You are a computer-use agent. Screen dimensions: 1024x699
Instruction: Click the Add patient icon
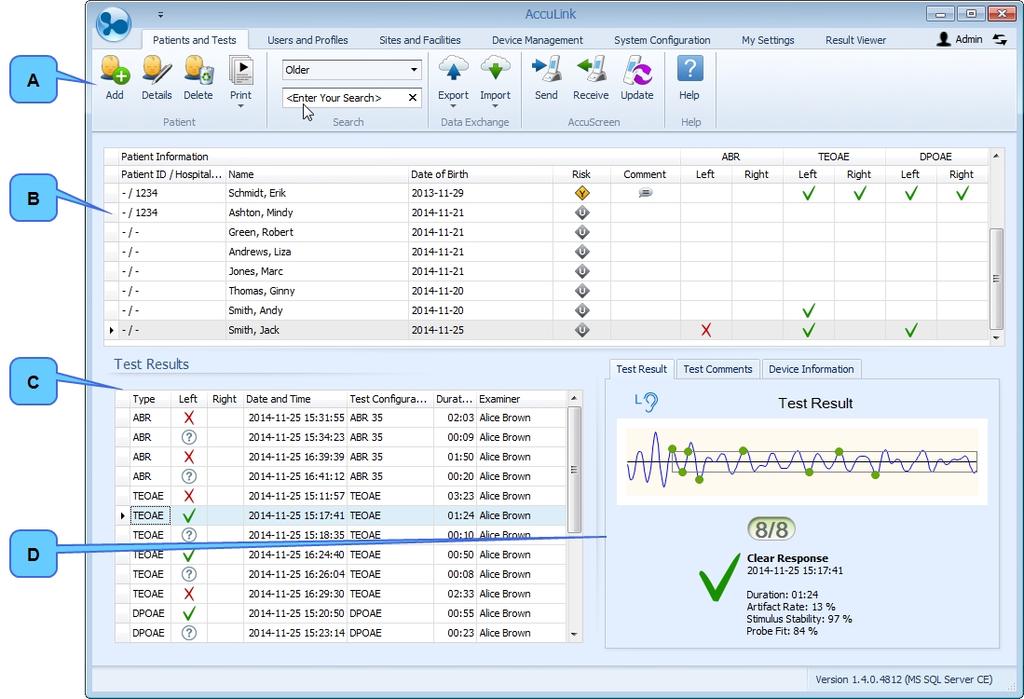(115, 71)
